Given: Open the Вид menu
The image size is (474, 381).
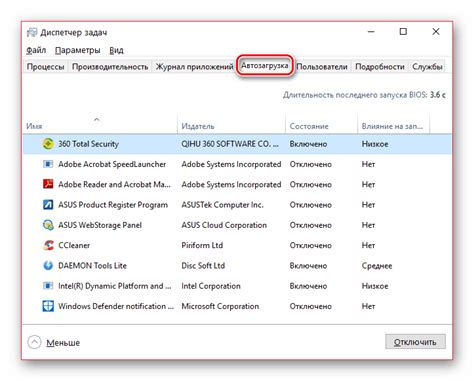Looking at the screenshot, I should [116, 50].
